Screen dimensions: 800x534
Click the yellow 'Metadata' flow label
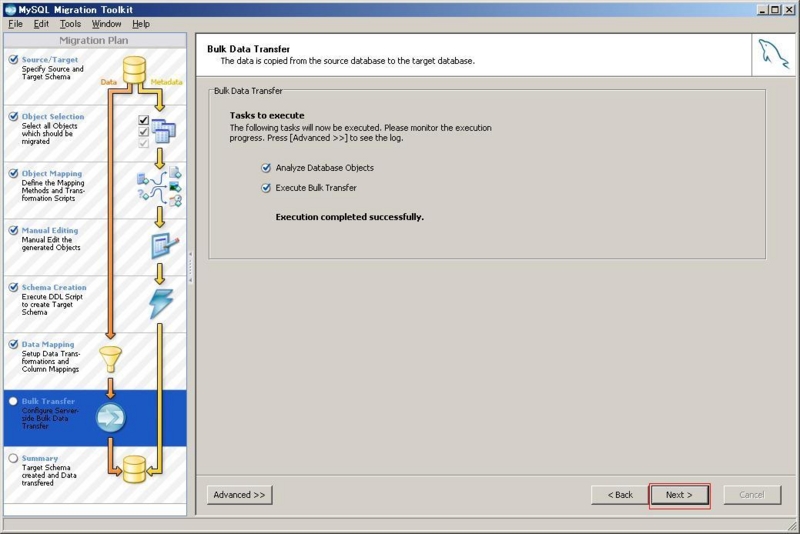tap(166, 82)
